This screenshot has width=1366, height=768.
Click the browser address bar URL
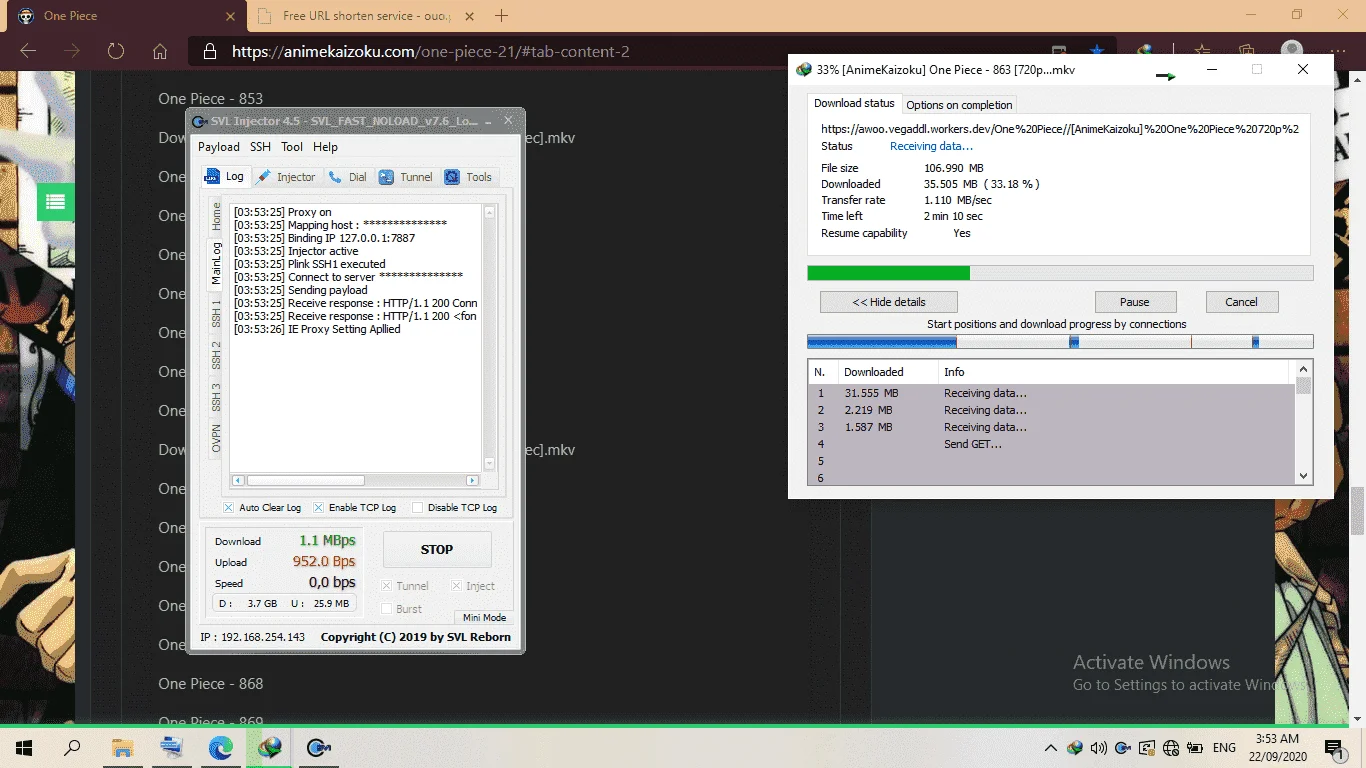430,52
